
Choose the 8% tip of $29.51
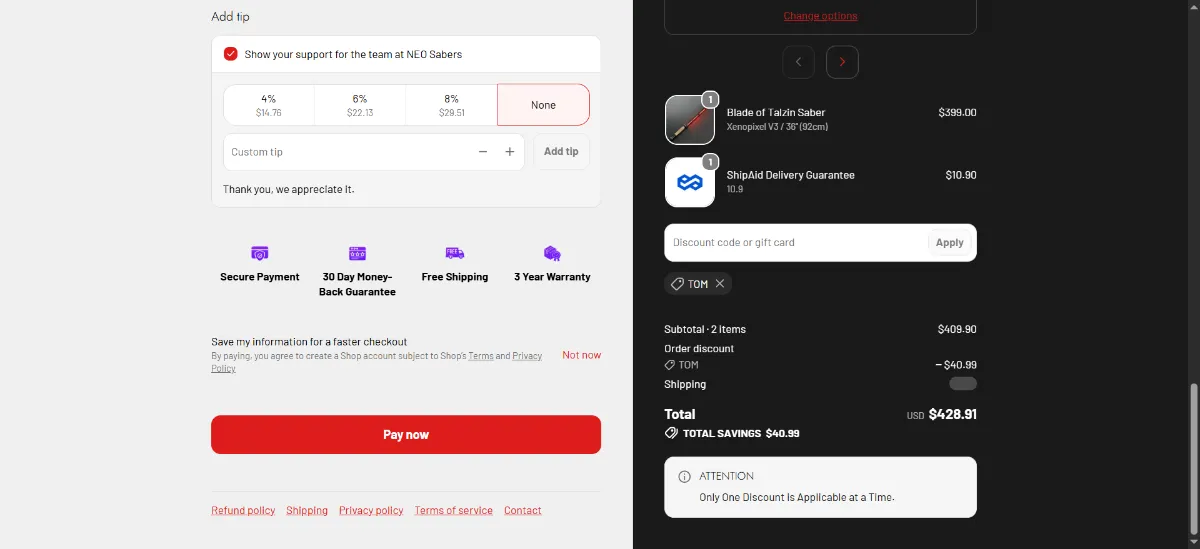pyautogui.click(x=451, y=105)
